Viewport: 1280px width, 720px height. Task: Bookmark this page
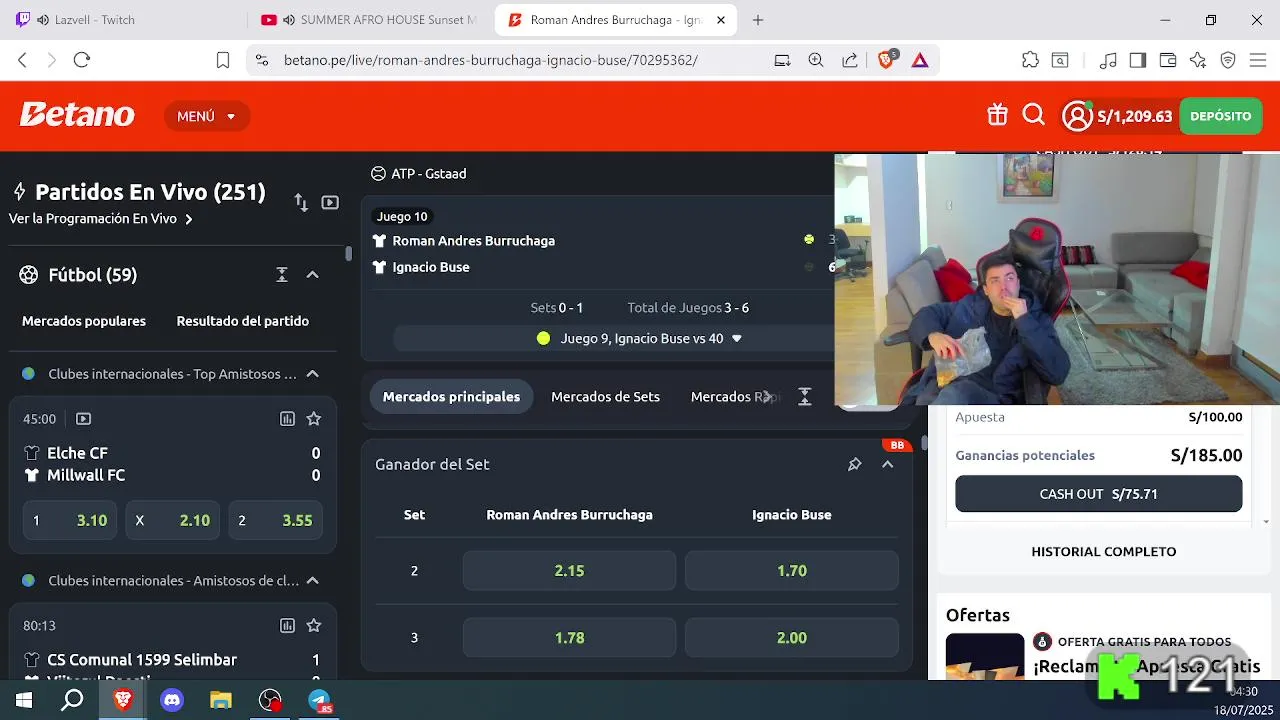pos(223,60)
